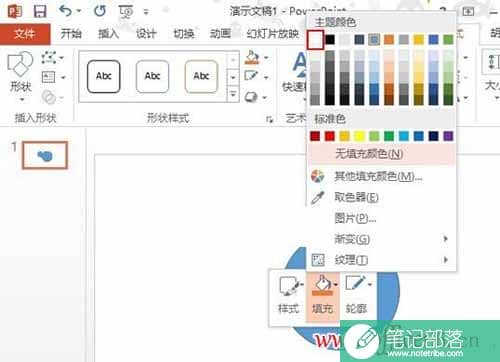Open the 填充 dropdown arrow in mini toolbar
The height and width of the screenshot is (362, 500).
335,285
